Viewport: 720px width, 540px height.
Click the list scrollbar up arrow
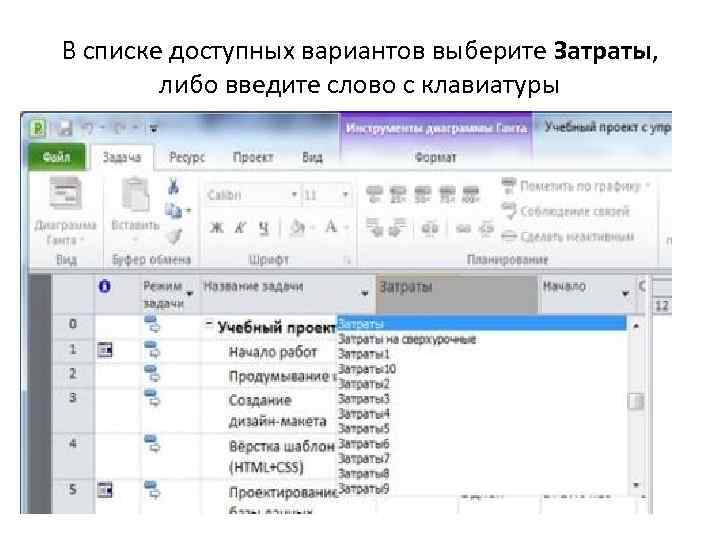(x=636, y=326)
